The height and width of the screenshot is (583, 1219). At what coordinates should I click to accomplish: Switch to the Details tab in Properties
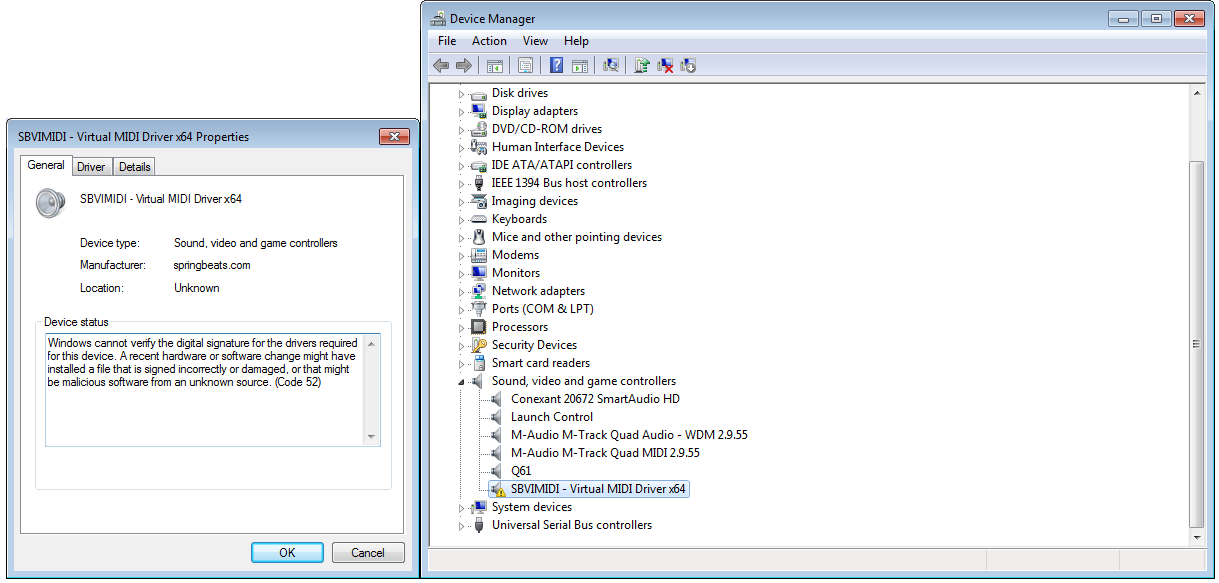[x=134, y=167]
